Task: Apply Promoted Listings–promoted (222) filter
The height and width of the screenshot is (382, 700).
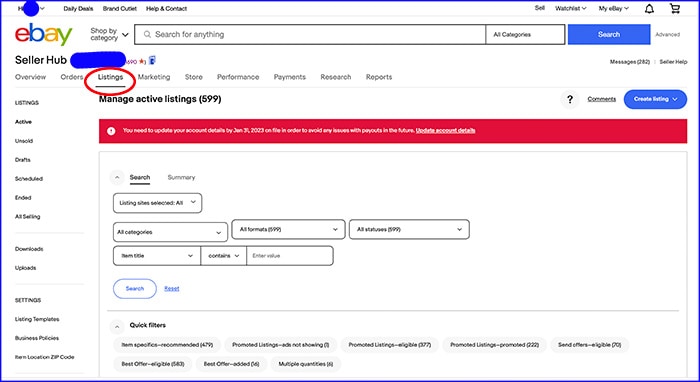Action: [495, 345]
